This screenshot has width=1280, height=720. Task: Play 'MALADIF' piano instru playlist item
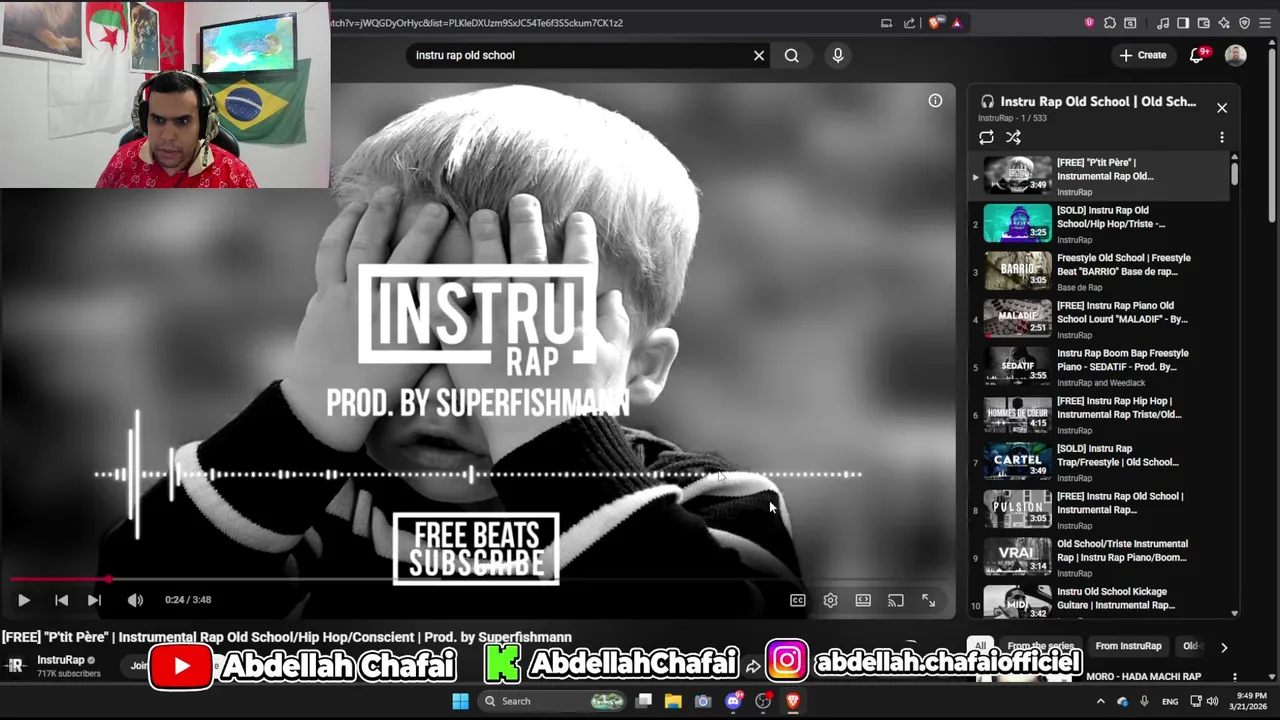[1100, 319]
